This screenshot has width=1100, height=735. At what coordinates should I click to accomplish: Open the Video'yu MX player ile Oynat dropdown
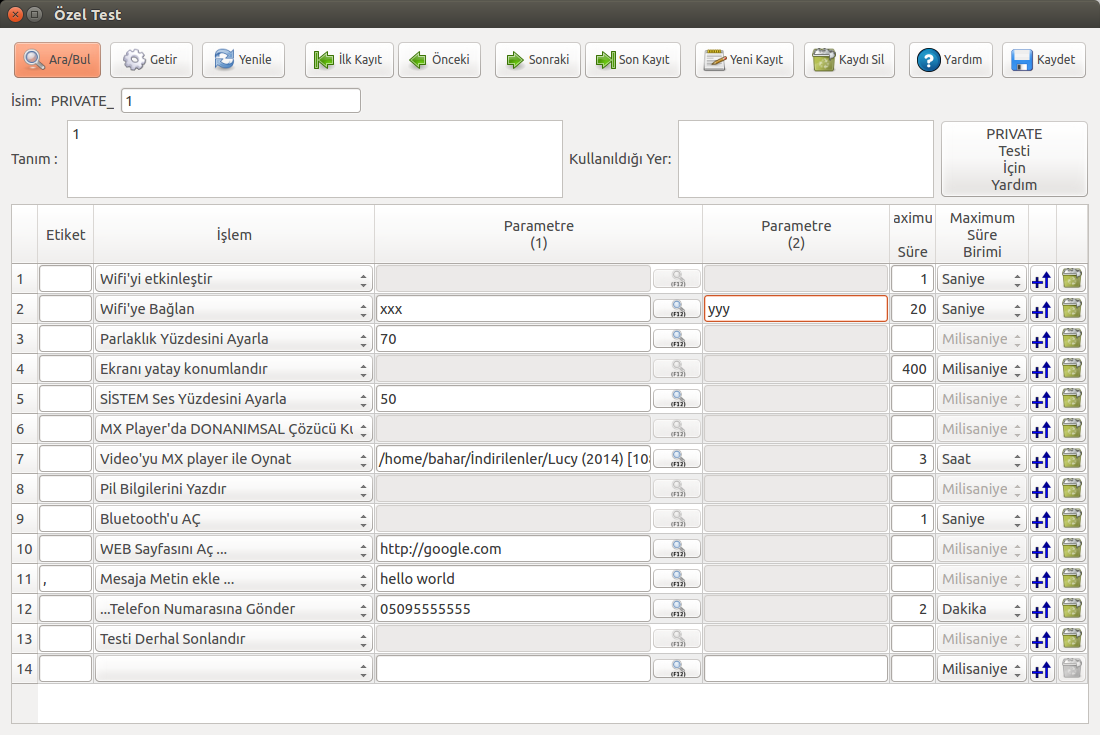tap(234, 459)
